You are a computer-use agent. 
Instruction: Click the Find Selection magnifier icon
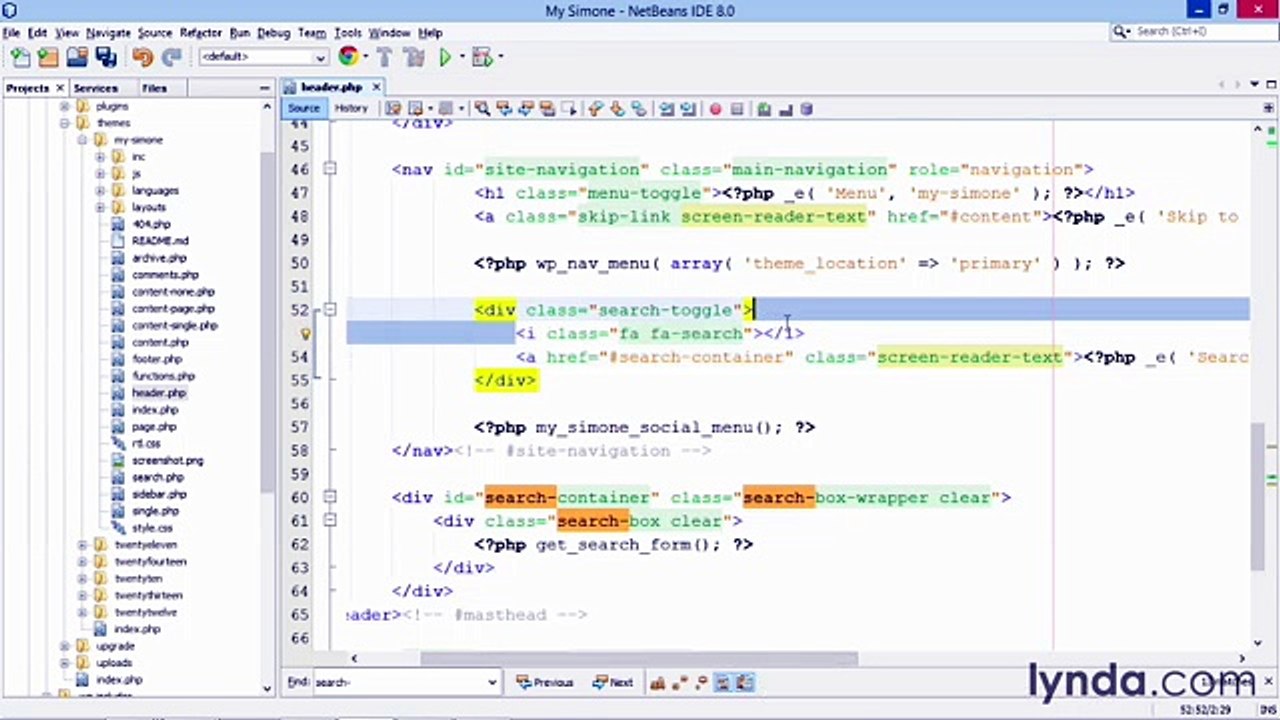coord(482,108)
